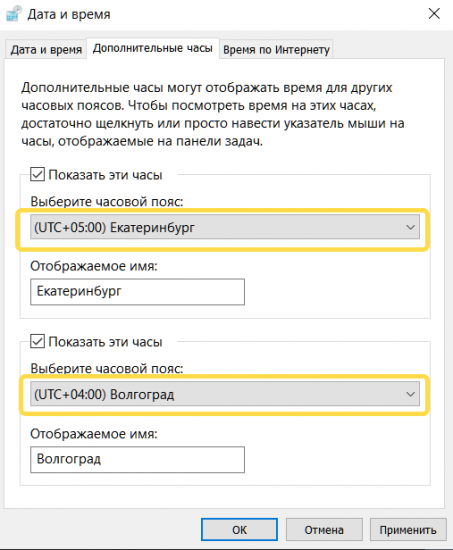This screenshot has height=550, width=453.
Task: Confirm the settings with the ОК button
Action: click(x=239, y=530)
